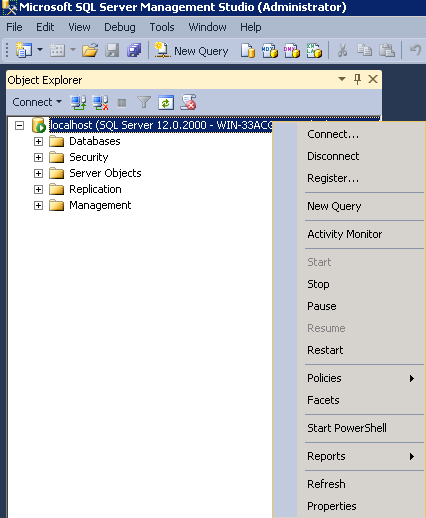The width and height of the screenshot is (426, 518).
Task: Select the Security tree item
Action: coord(89,157)
